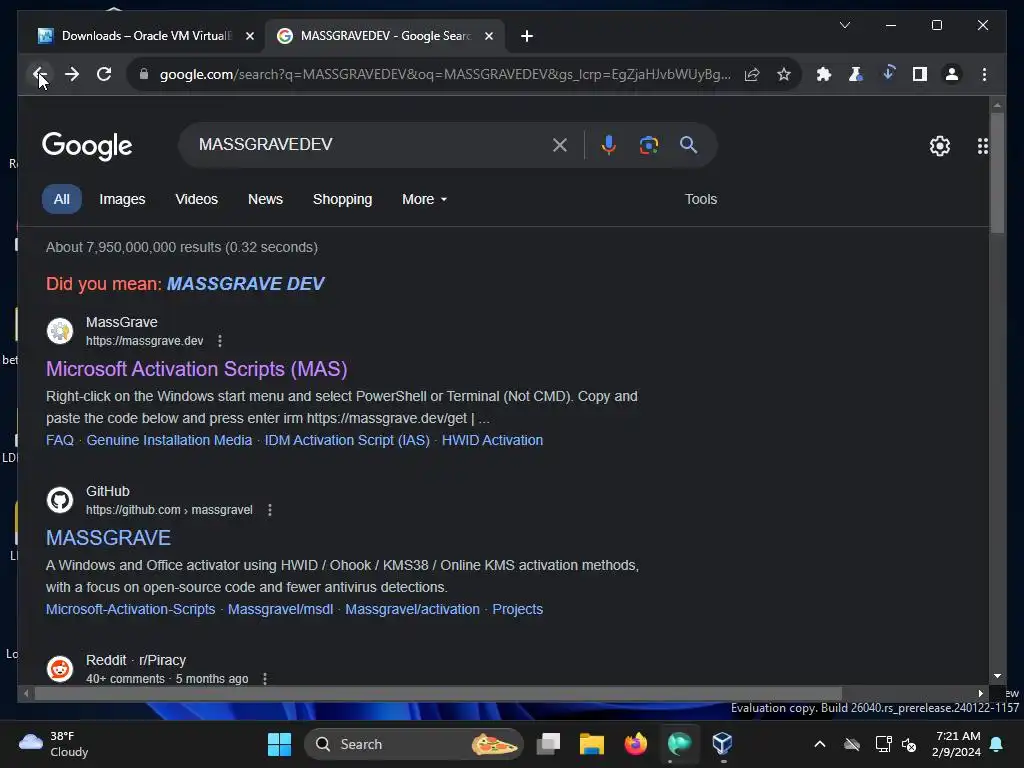Submit search with the magnifier icon
The image size is (1024, 768).
[688, 145]
